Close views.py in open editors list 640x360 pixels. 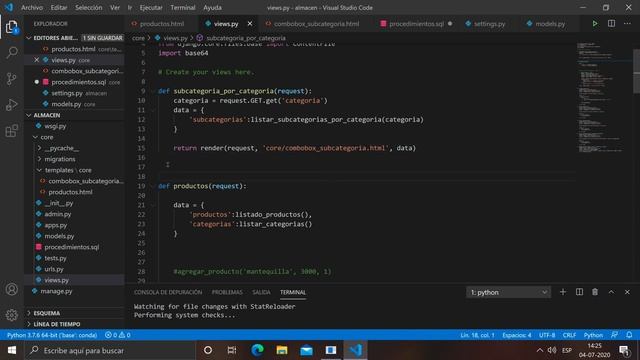click(x=37, y=60)
